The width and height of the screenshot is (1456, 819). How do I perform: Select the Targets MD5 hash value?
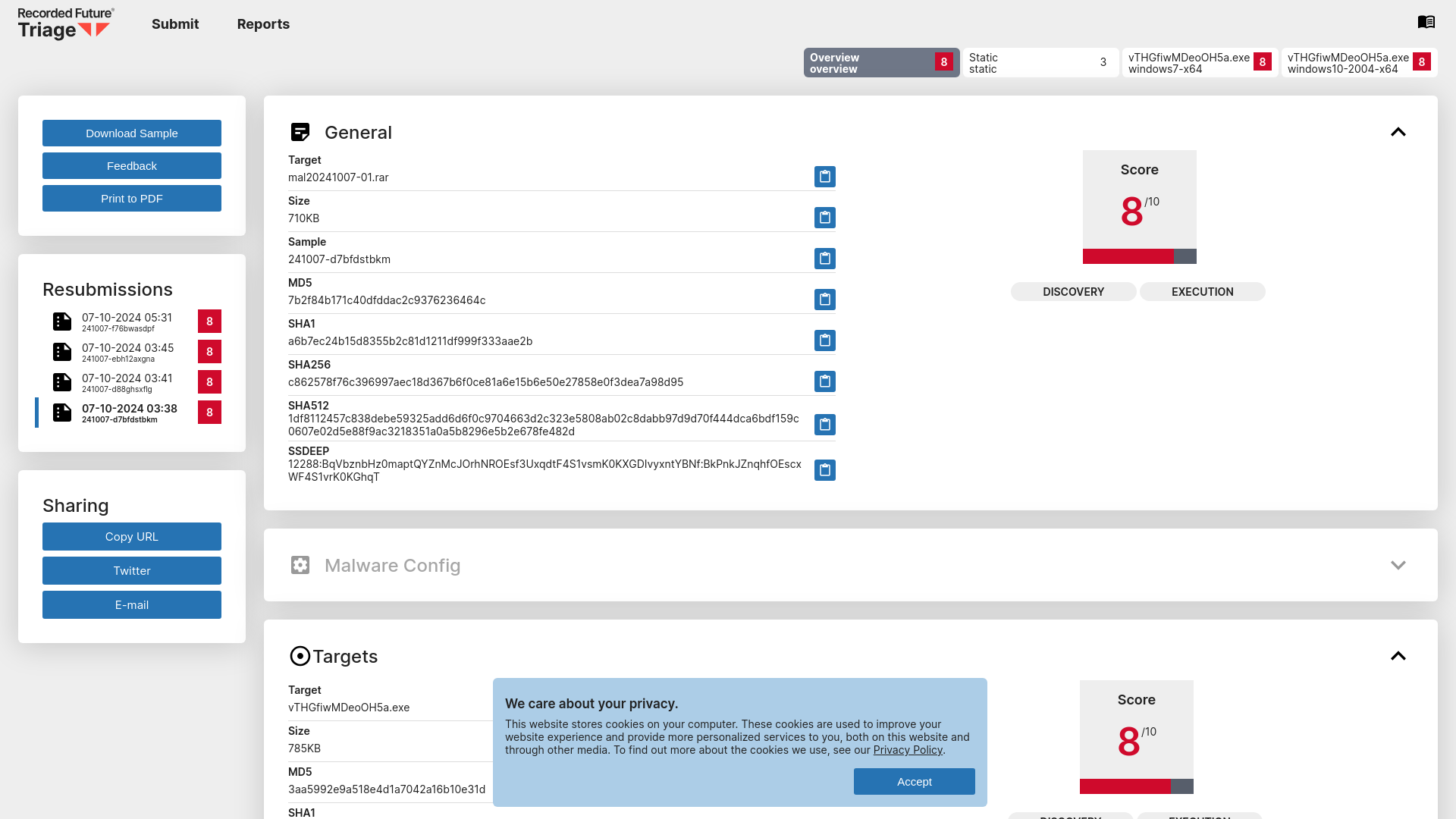[x=387, y=789]
